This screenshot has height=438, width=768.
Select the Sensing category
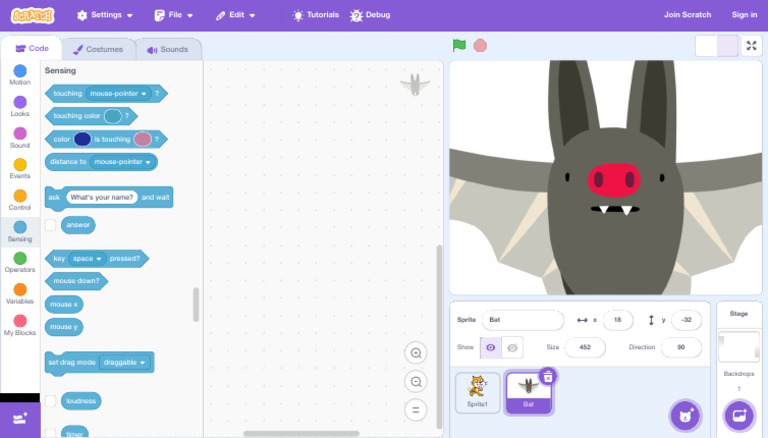[20, 231]
